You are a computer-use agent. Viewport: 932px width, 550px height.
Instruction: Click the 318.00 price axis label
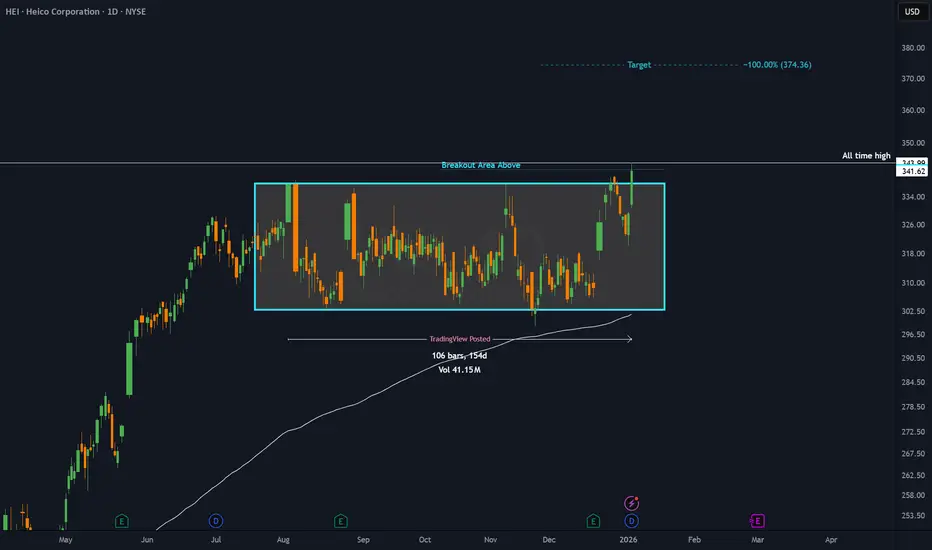pyautogui.click(x=913, y=254)
